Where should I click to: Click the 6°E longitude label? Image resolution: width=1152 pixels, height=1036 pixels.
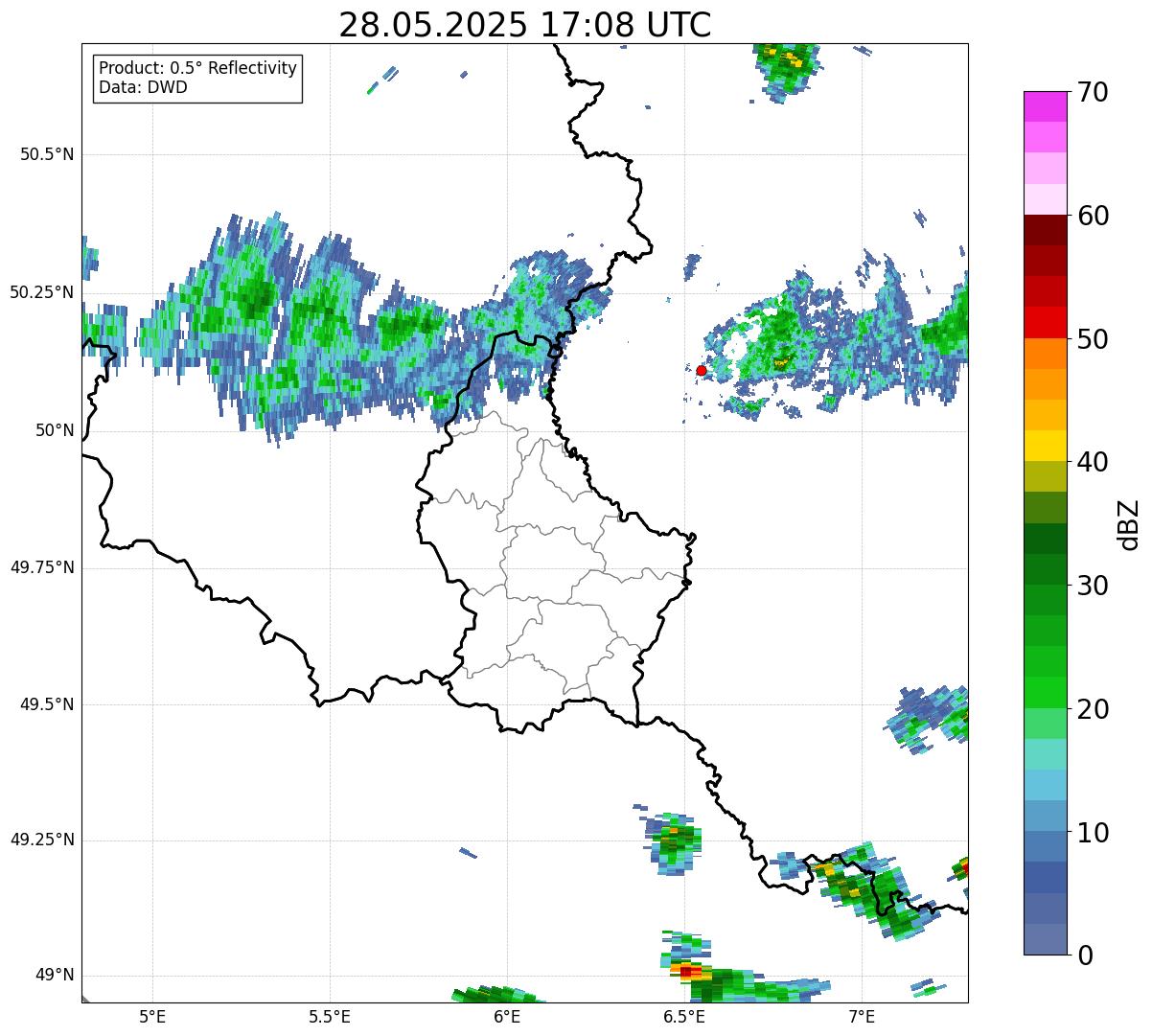507,1016
